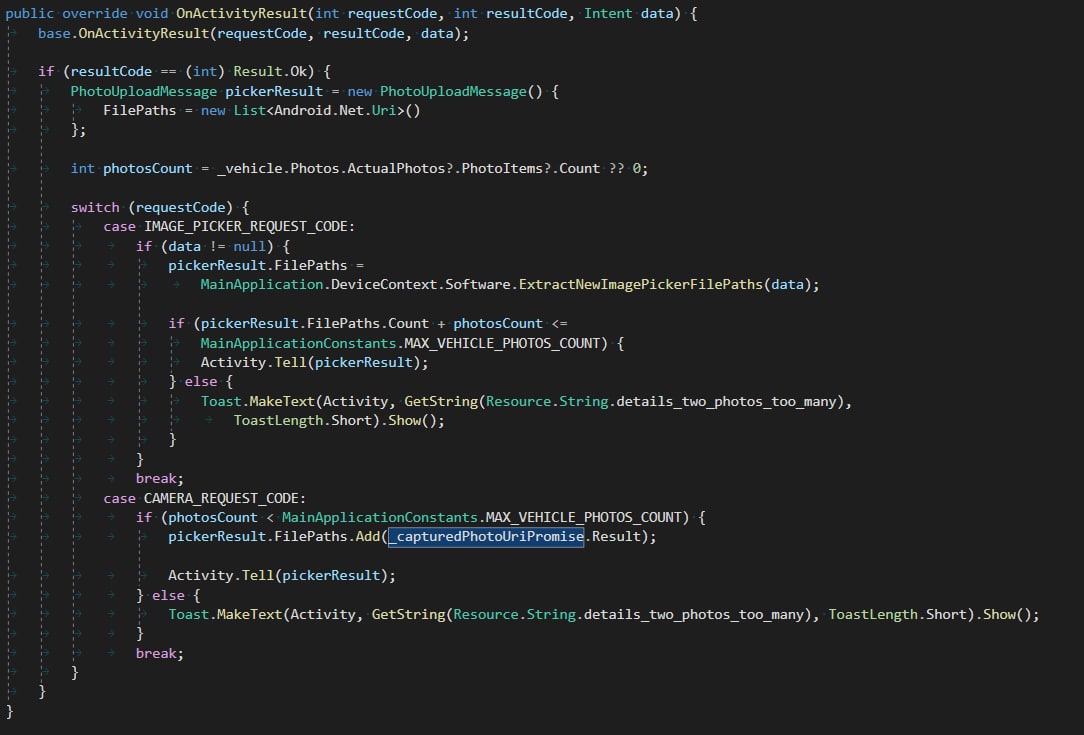Click the 'ActualPhotos' property name

click(x=396, y=169)
